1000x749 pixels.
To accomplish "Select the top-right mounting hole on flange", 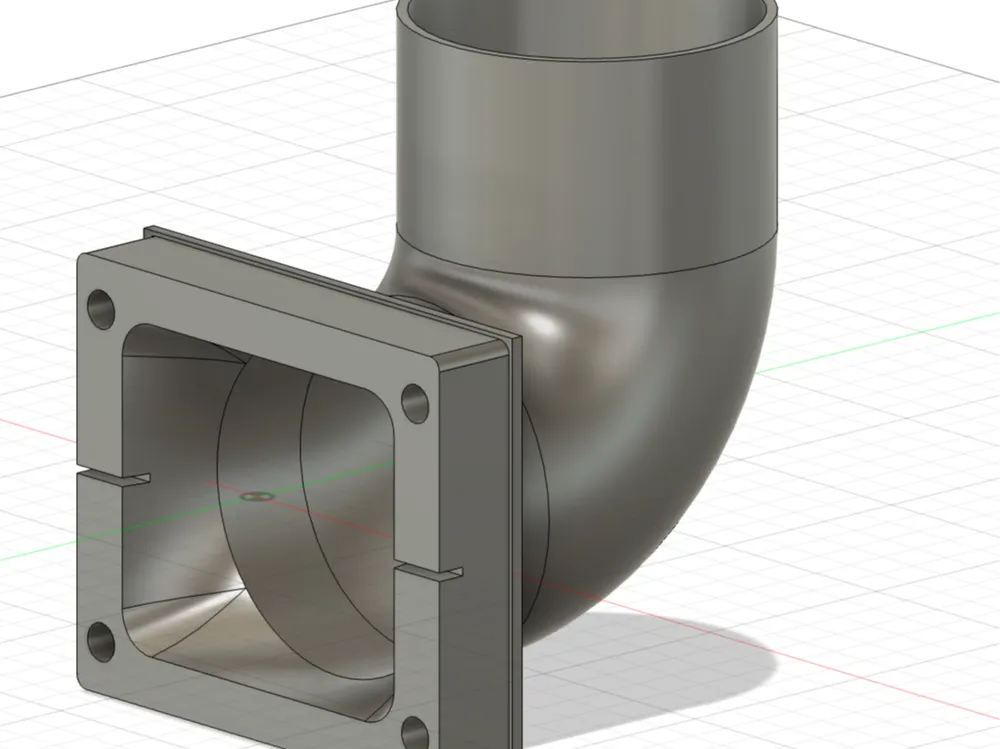I will (x=415, y=403).
